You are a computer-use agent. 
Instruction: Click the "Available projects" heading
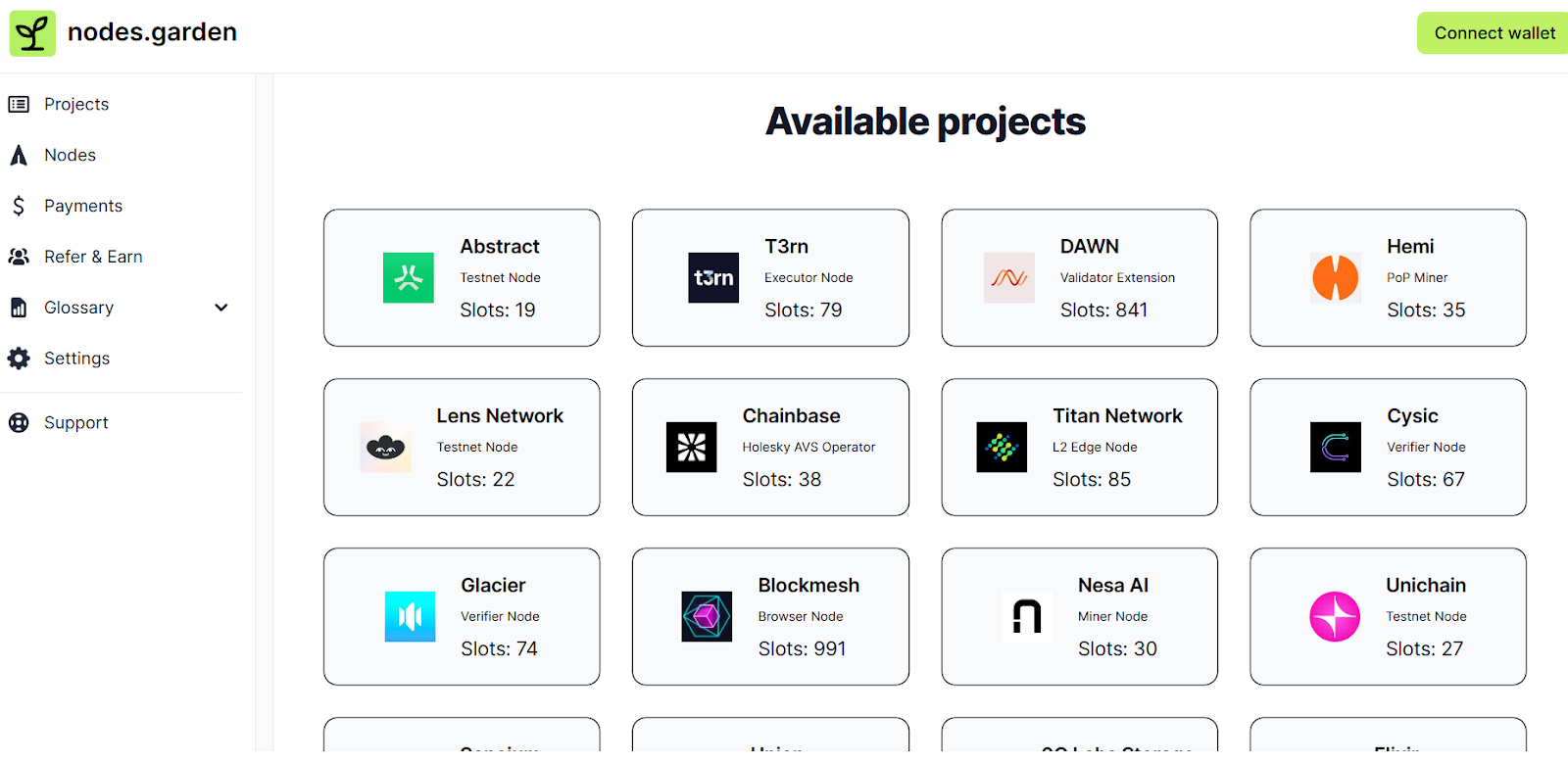click(x=925, y=122)
